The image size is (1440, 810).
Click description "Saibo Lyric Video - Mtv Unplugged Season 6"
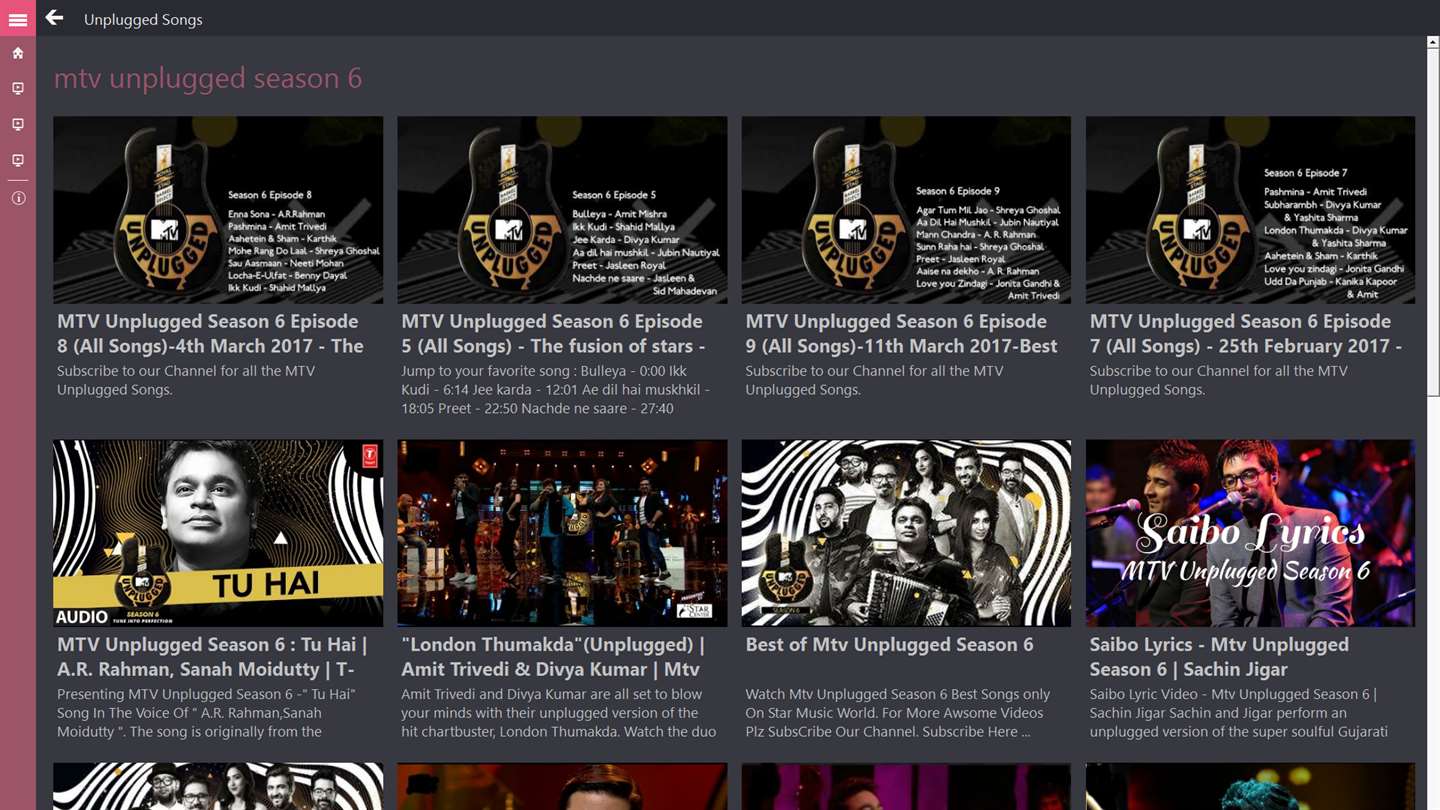coord(1239,713)
